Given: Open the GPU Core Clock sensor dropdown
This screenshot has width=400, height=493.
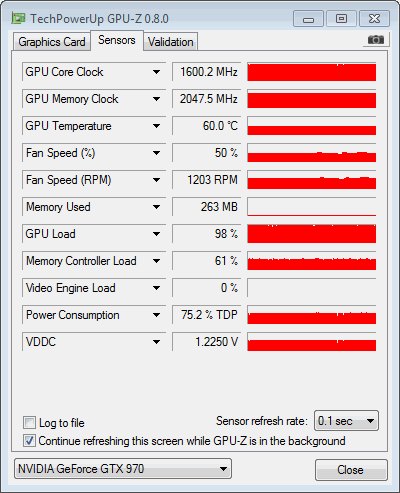Looking at the screenshot, I should tap(156, 72).
